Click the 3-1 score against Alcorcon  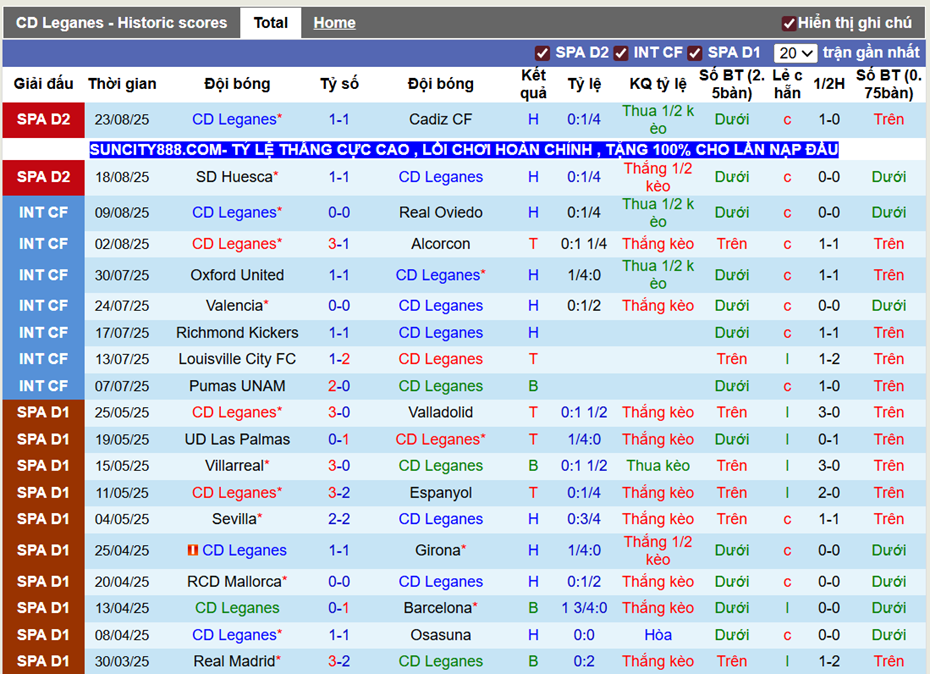click(x=339, y=244)
